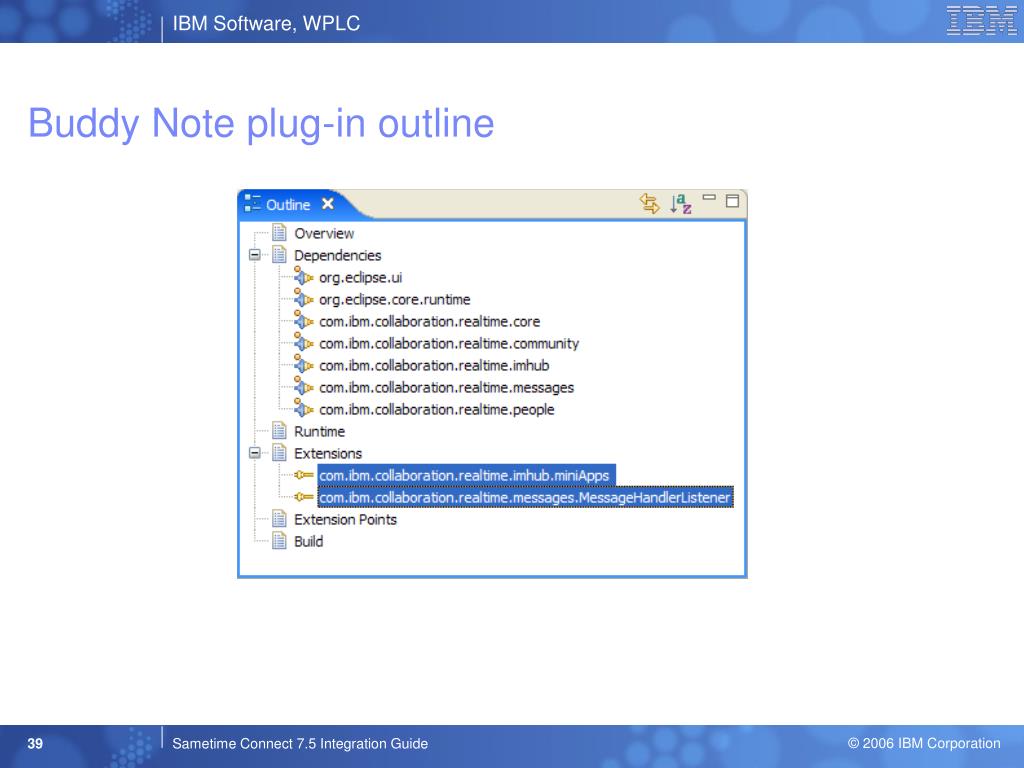The height and width of the screenshot is (768, 1024).
Task: Select com.ibm.collaboration.realtime.core dependency
Action: (x=430, y=321)
